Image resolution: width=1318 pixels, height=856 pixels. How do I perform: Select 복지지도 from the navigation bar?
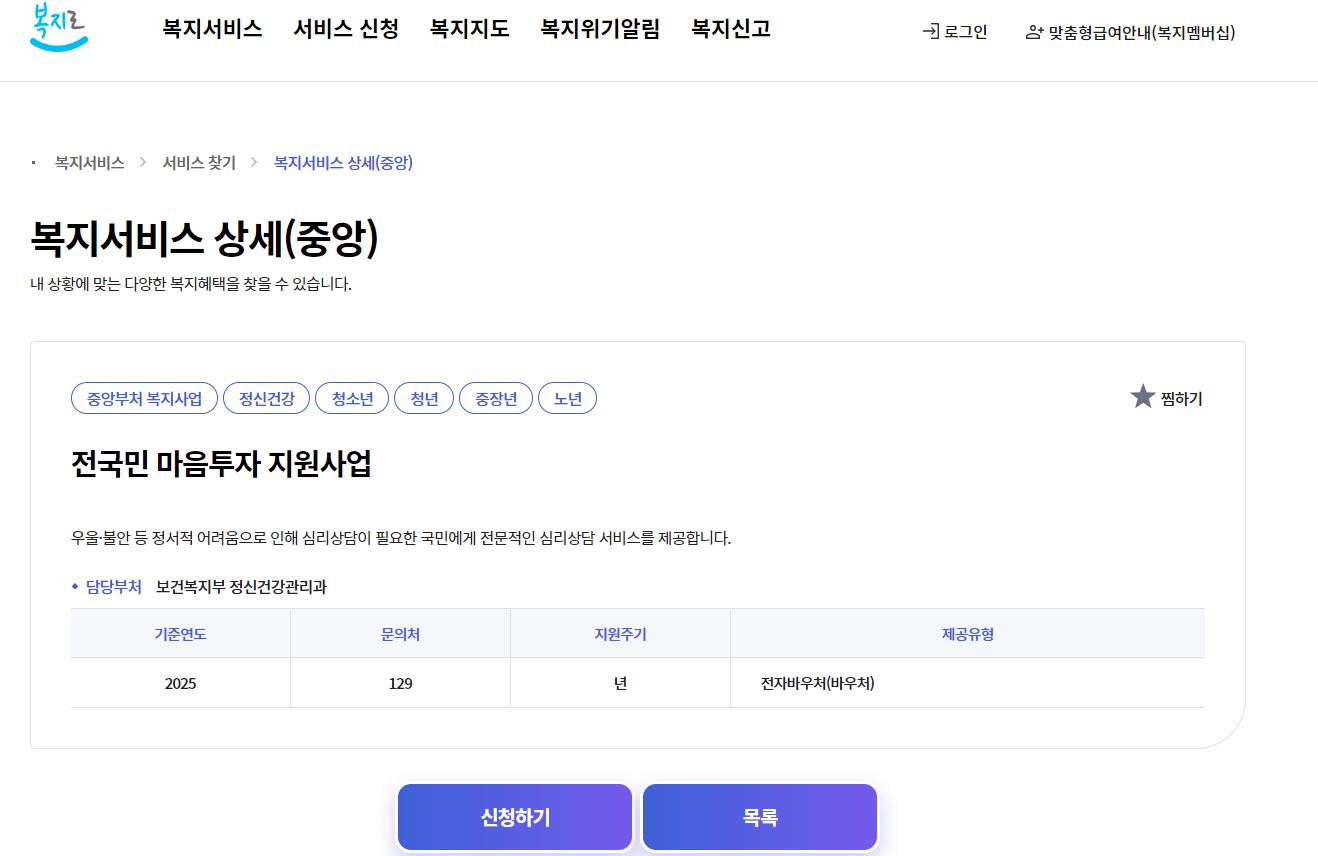pyautogui.click(x=469, y=30)
